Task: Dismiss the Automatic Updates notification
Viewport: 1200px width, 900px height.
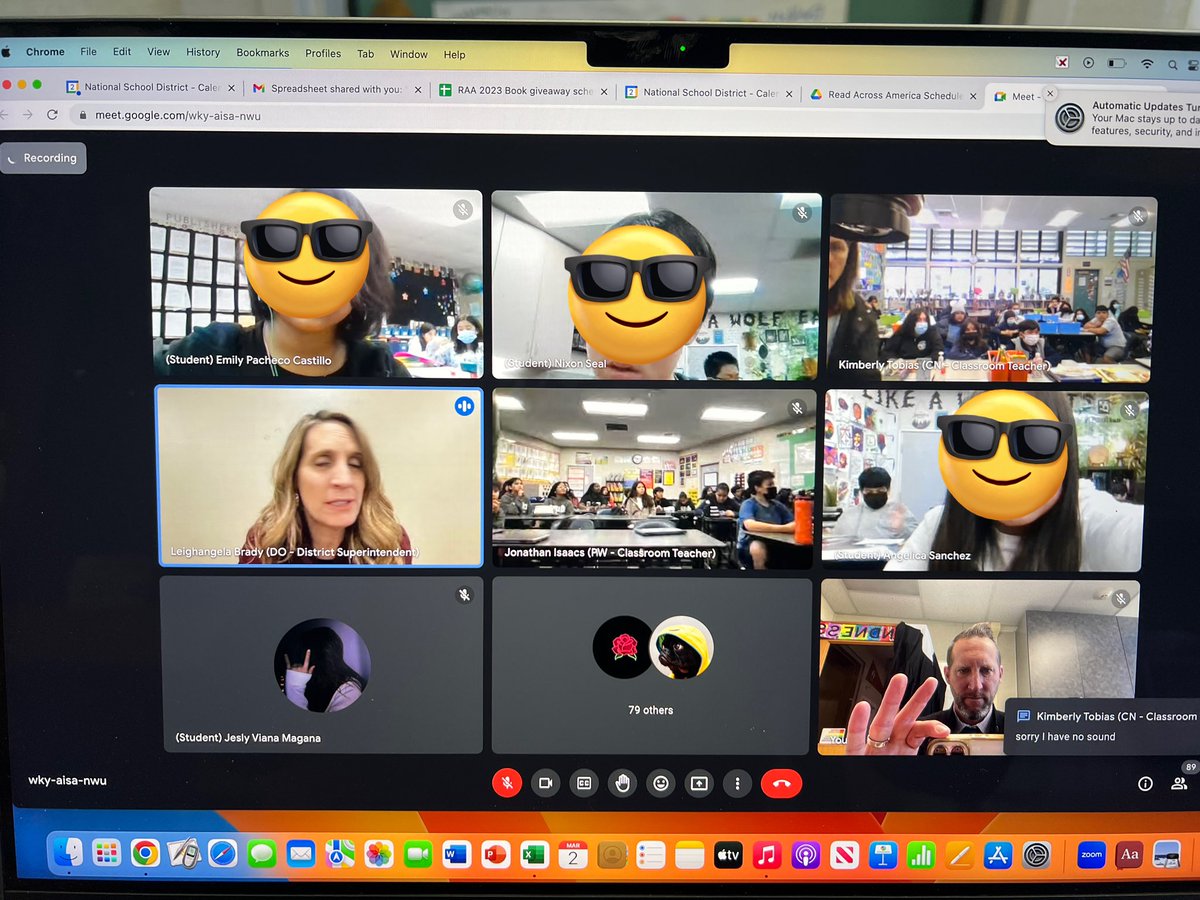Action: pos(1050,93)
